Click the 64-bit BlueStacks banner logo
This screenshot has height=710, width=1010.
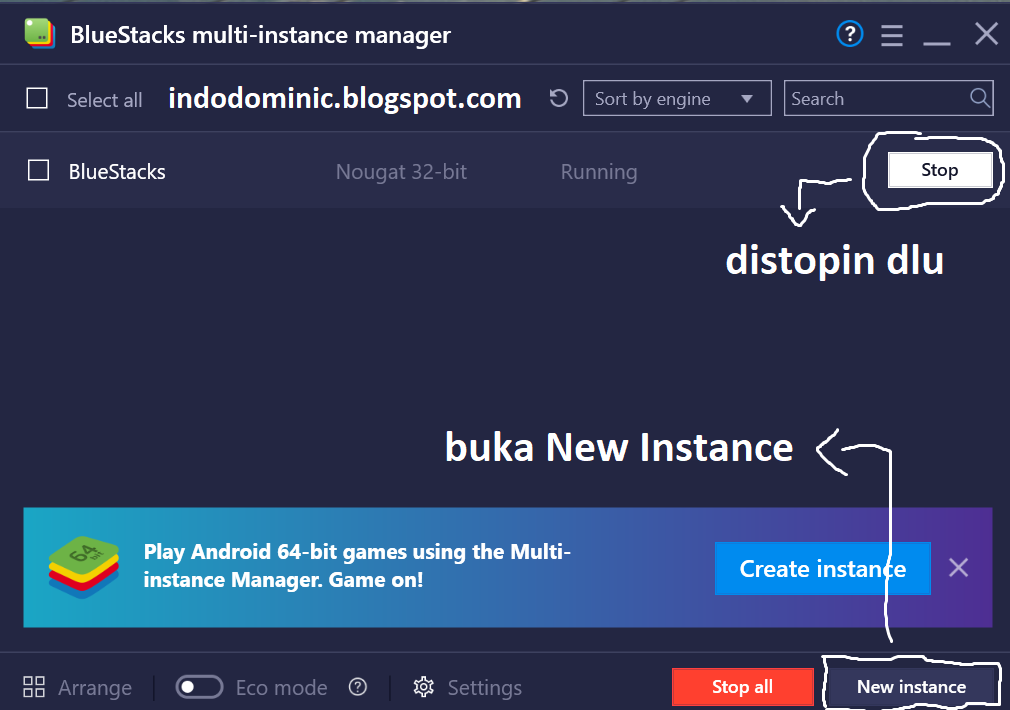[84, 567]
